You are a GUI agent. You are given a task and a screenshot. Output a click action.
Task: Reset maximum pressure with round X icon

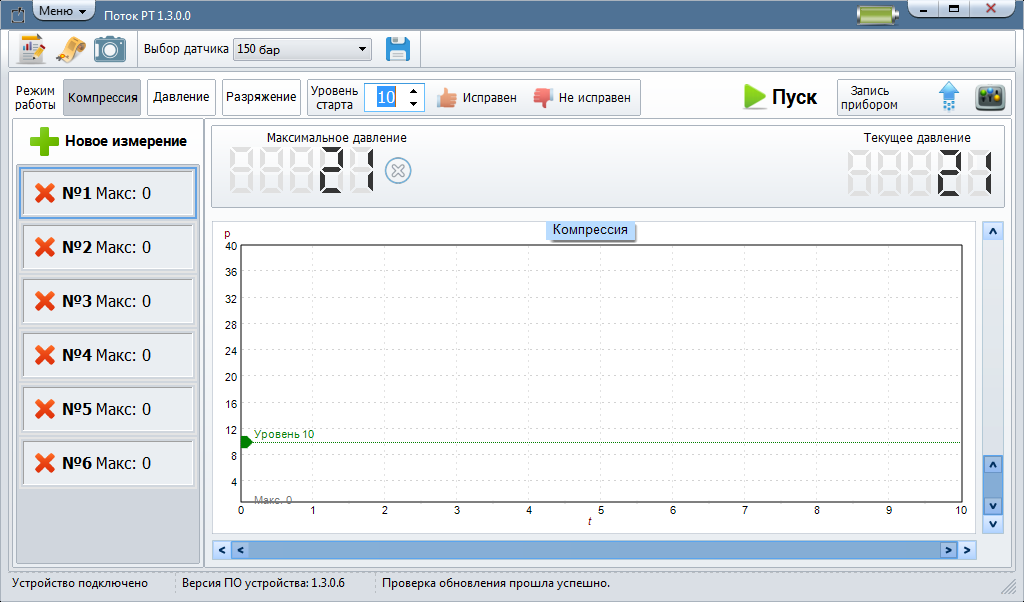click(398, 171)
